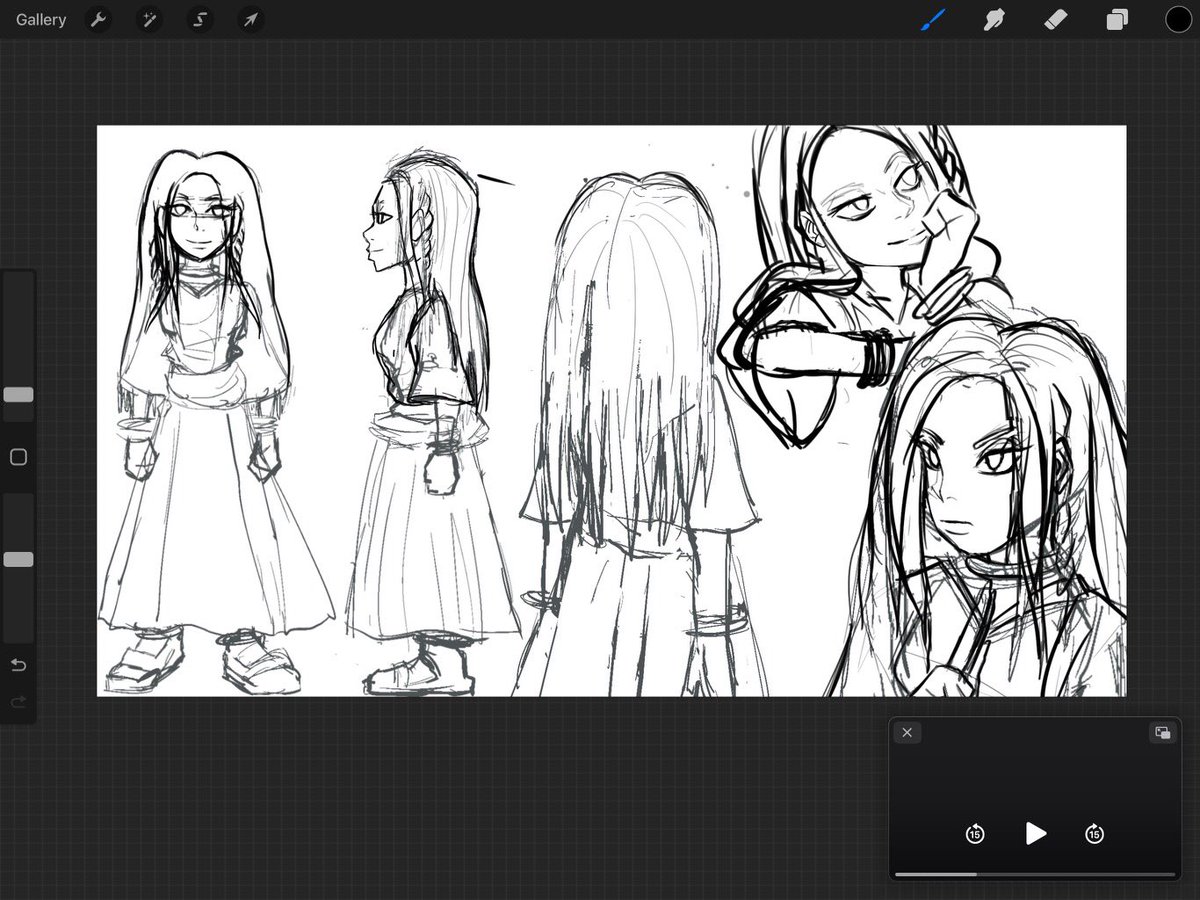1200x900 pixels.
Task: Undo the last stroke
Action: (18, 665)
